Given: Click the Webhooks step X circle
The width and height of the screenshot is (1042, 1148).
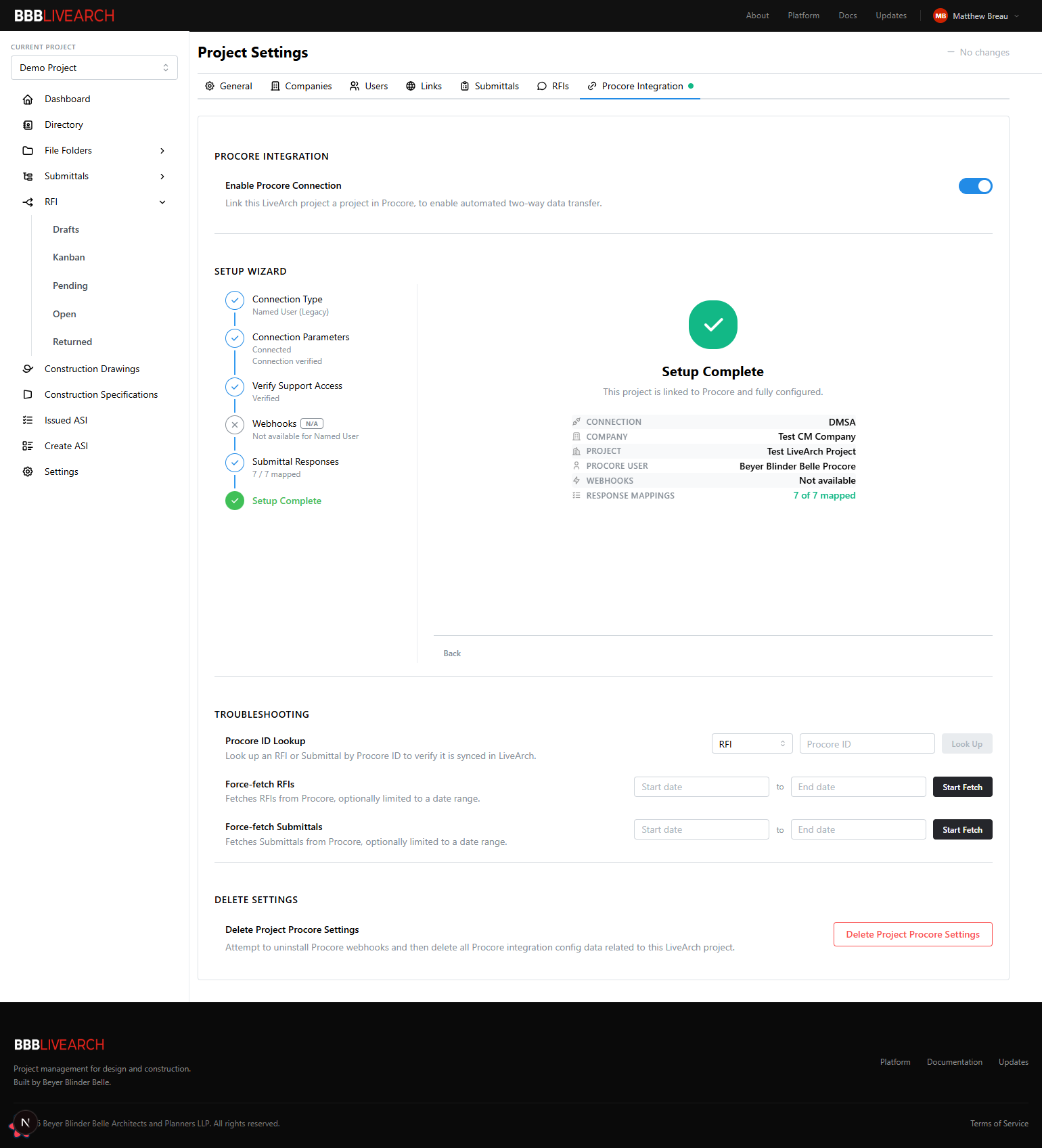Looking at the screenshot, I should 235,425.
